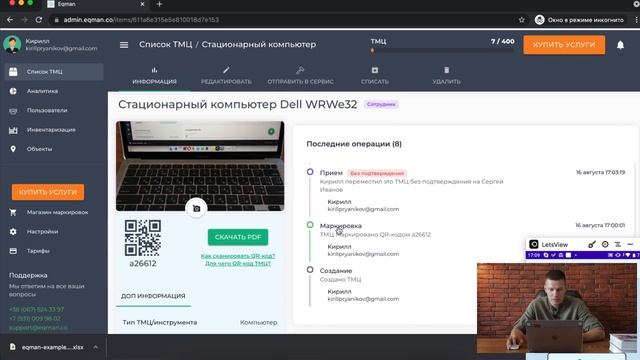Click the notification bell icon
This screenshot has height=360, width=640.
click(x=620, y=45)
